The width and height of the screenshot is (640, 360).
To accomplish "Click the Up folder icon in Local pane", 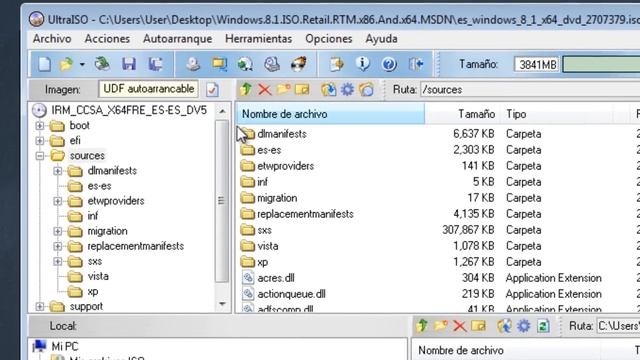I will pyautogui.click(x=422, y=326).
